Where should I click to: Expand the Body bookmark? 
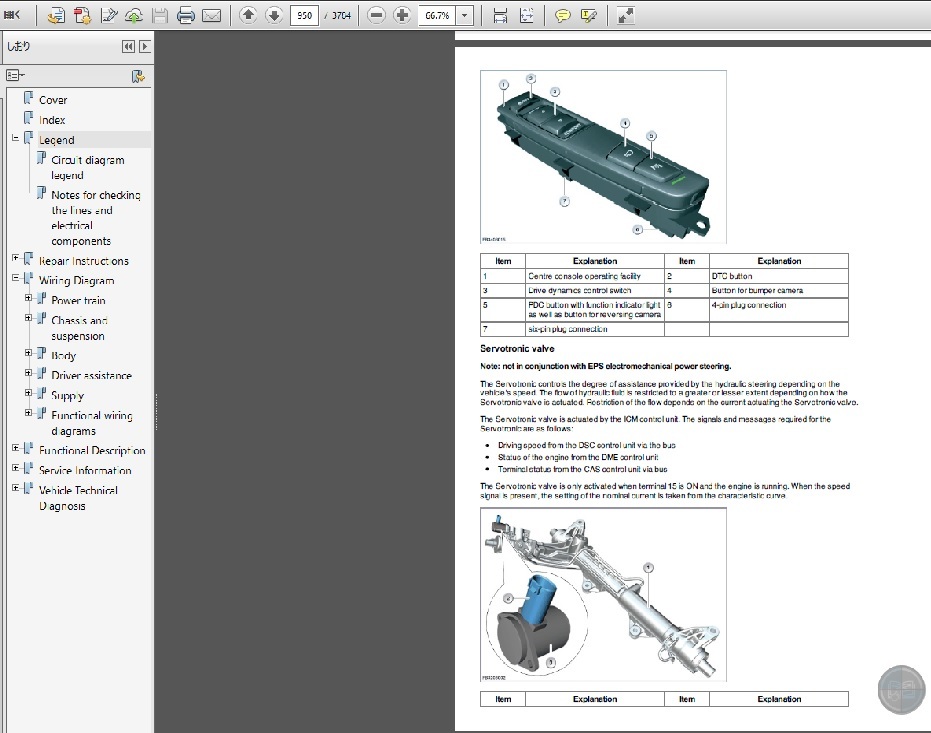(x=28, y=353)
